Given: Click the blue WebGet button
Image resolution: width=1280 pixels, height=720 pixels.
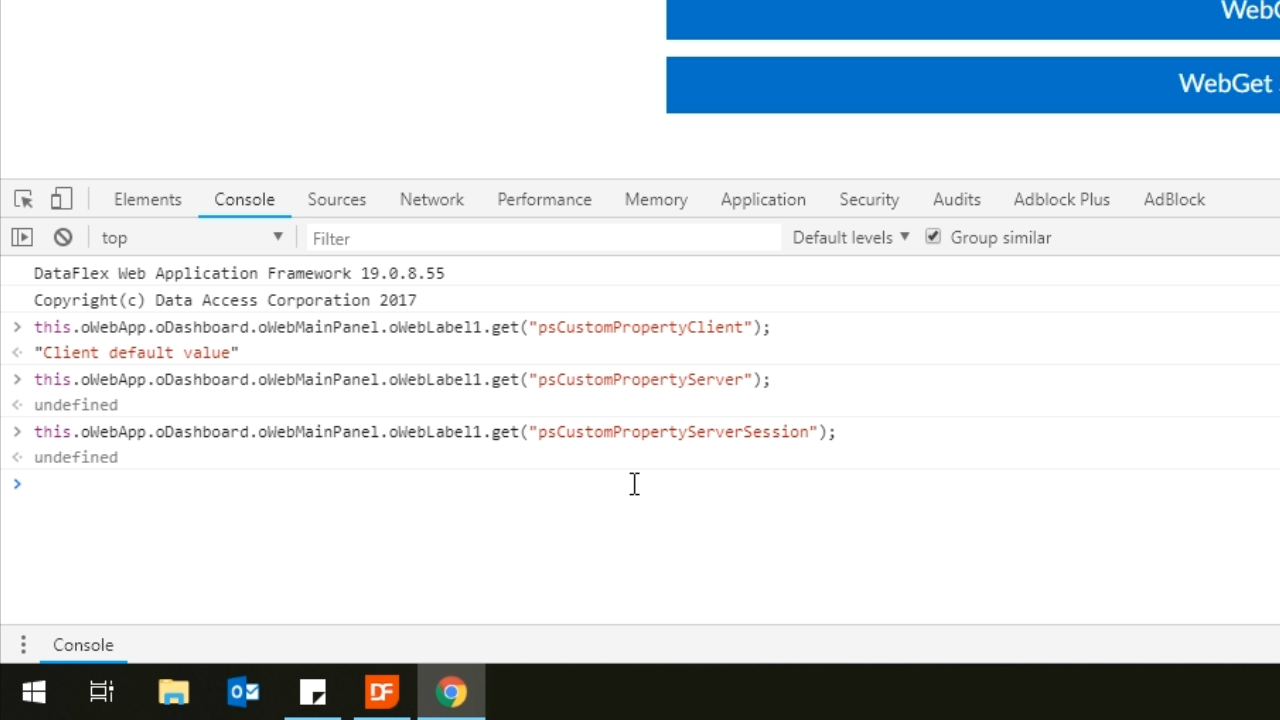Looking at the screenshot, I should (972, 84).
